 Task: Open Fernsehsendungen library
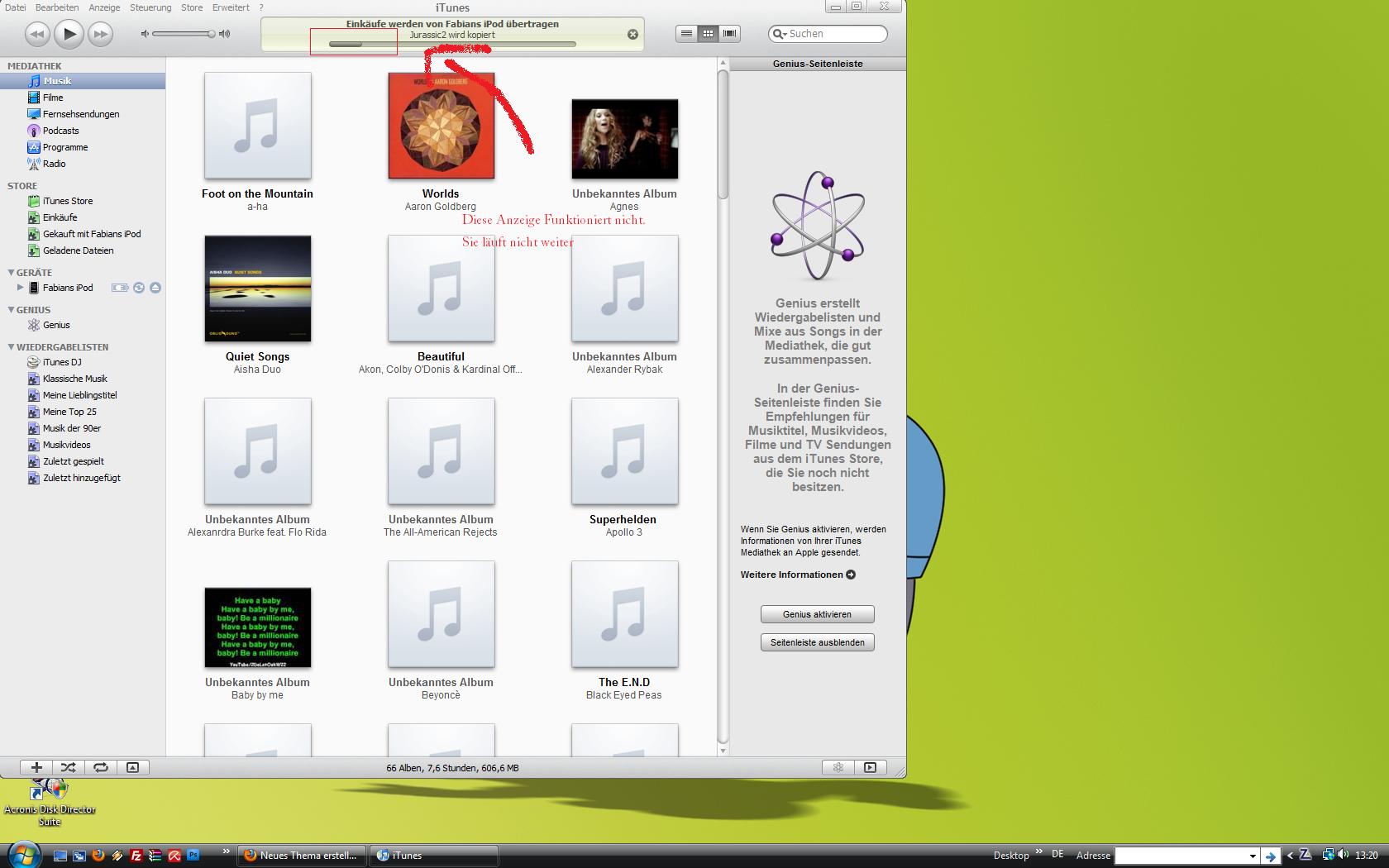83,114
